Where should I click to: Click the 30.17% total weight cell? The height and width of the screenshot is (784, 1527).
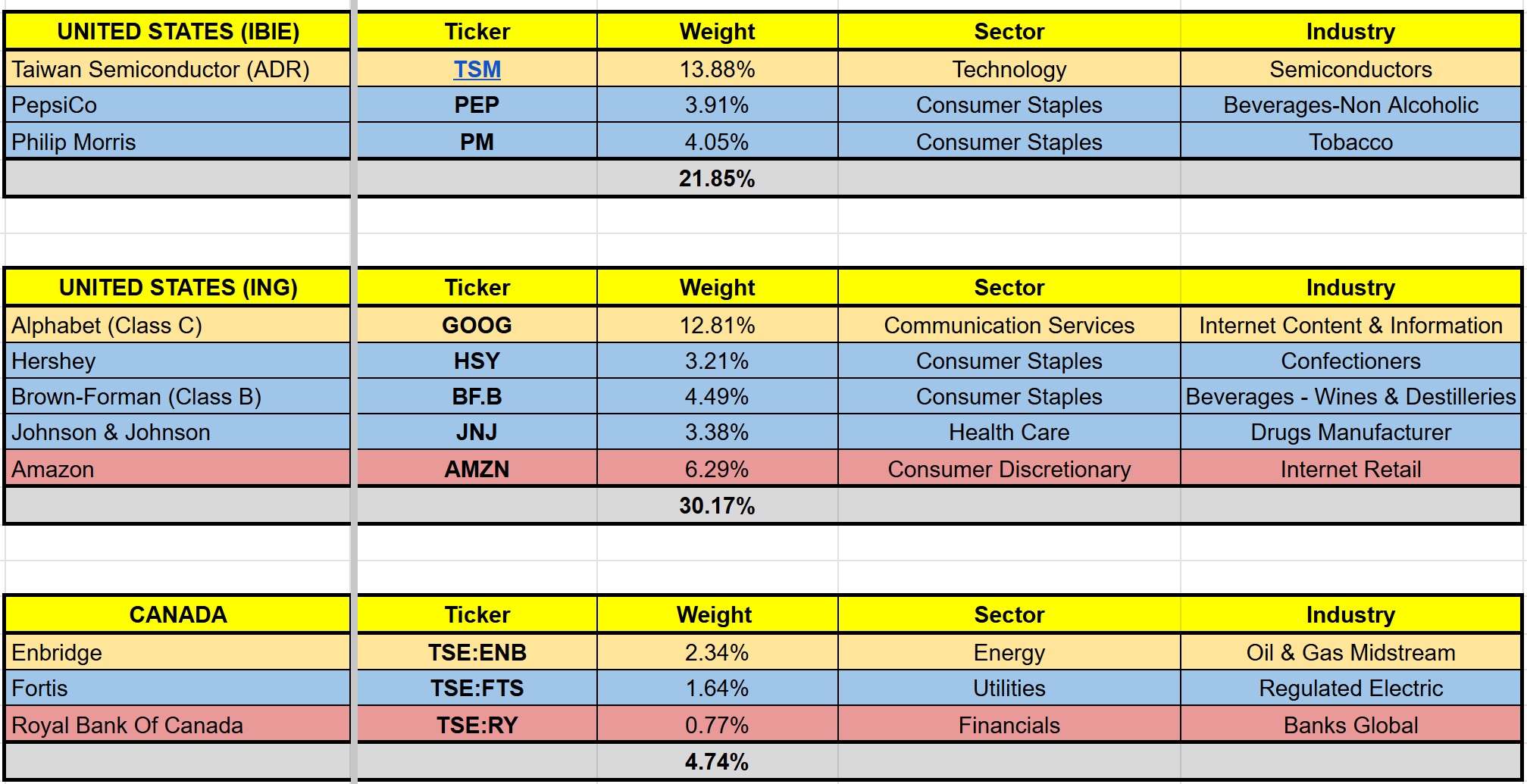pyautogui.click(x=717, y=506)
